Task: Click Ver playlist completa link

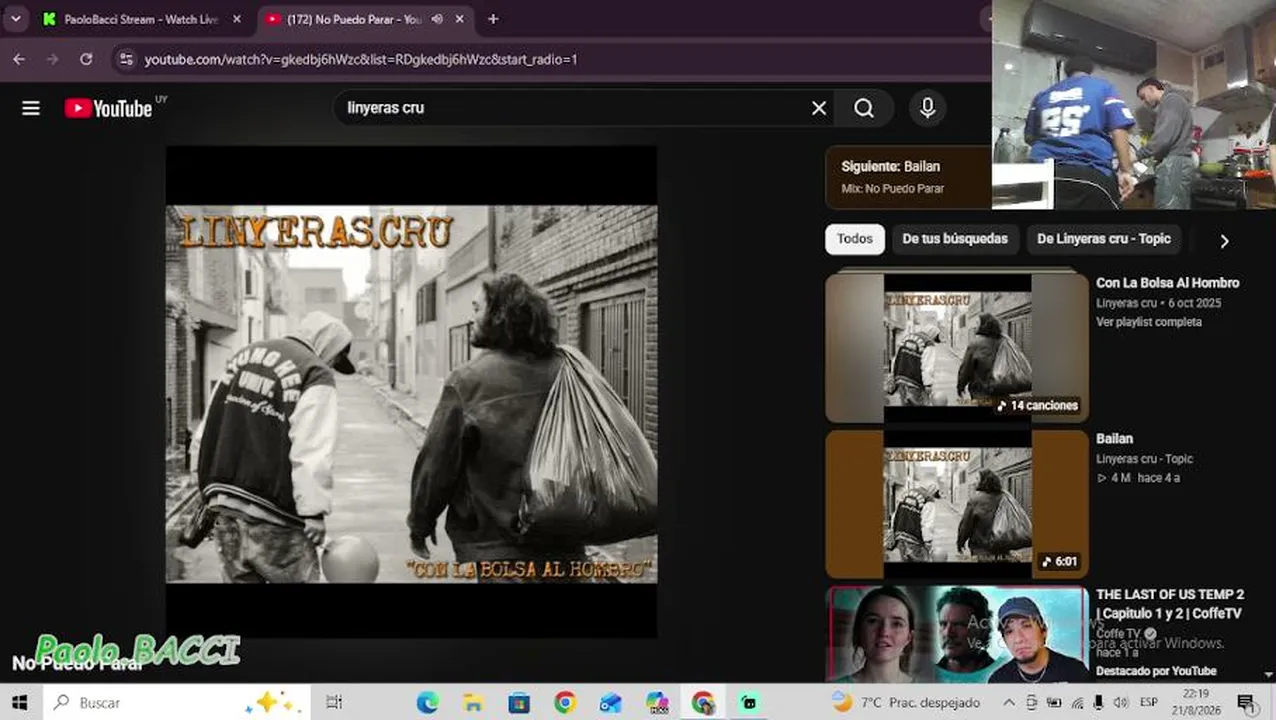Action: coord(1149,322)
